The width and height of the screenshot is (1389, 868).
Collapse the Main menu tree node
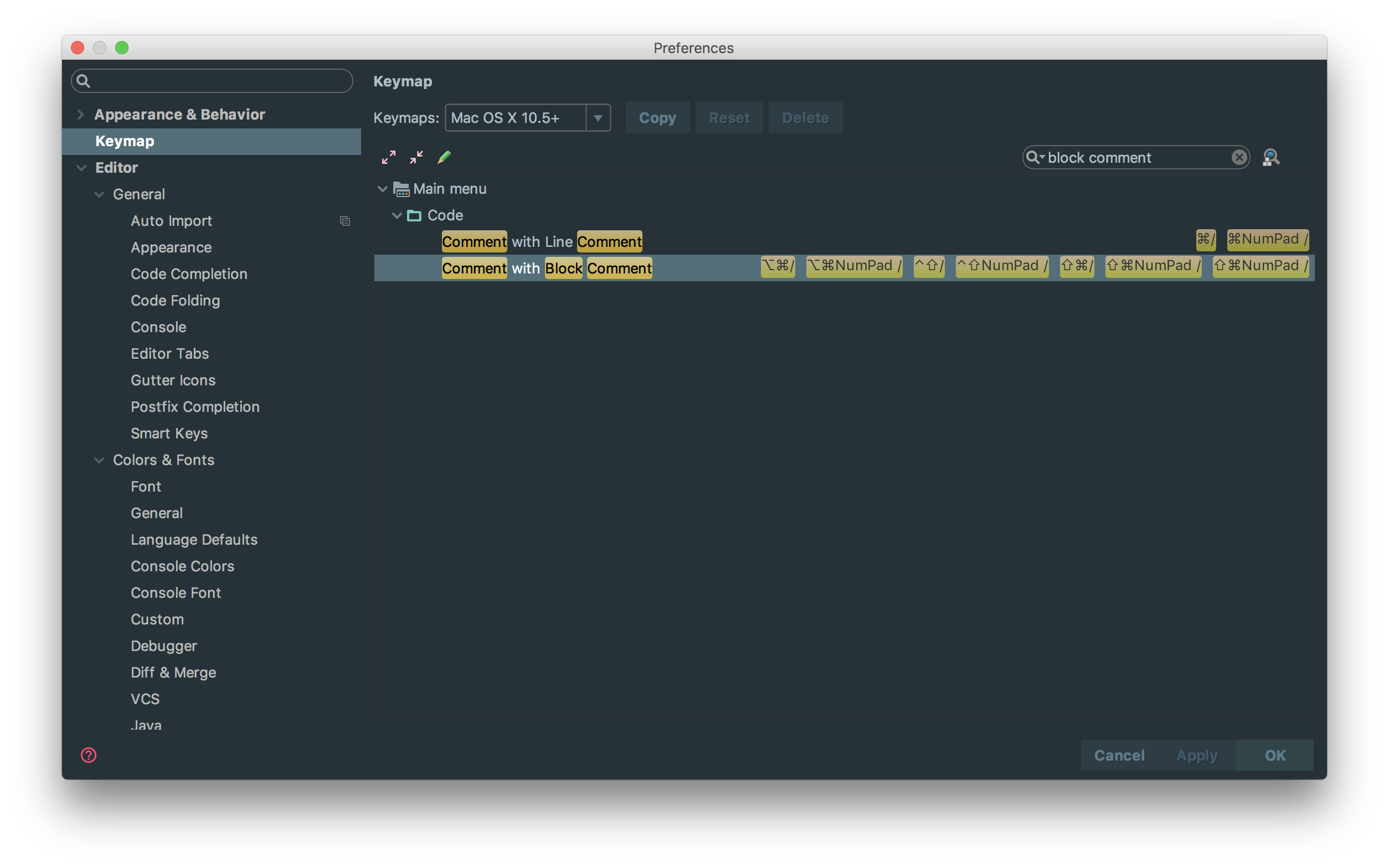pyautogui.click(x=383, y=189)
